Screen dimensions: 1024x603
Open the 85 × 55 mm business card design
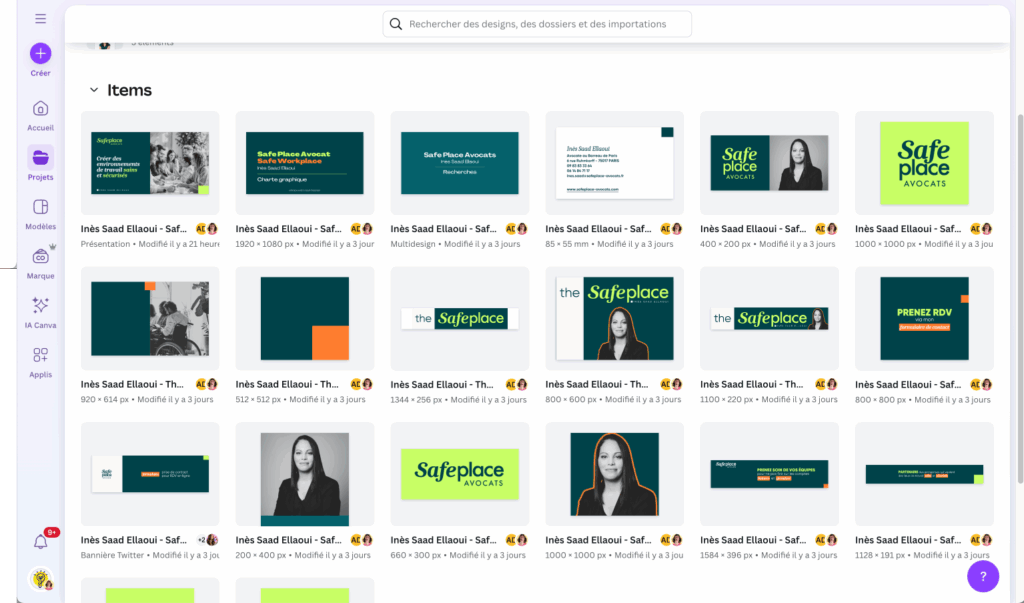click(615, 163)
